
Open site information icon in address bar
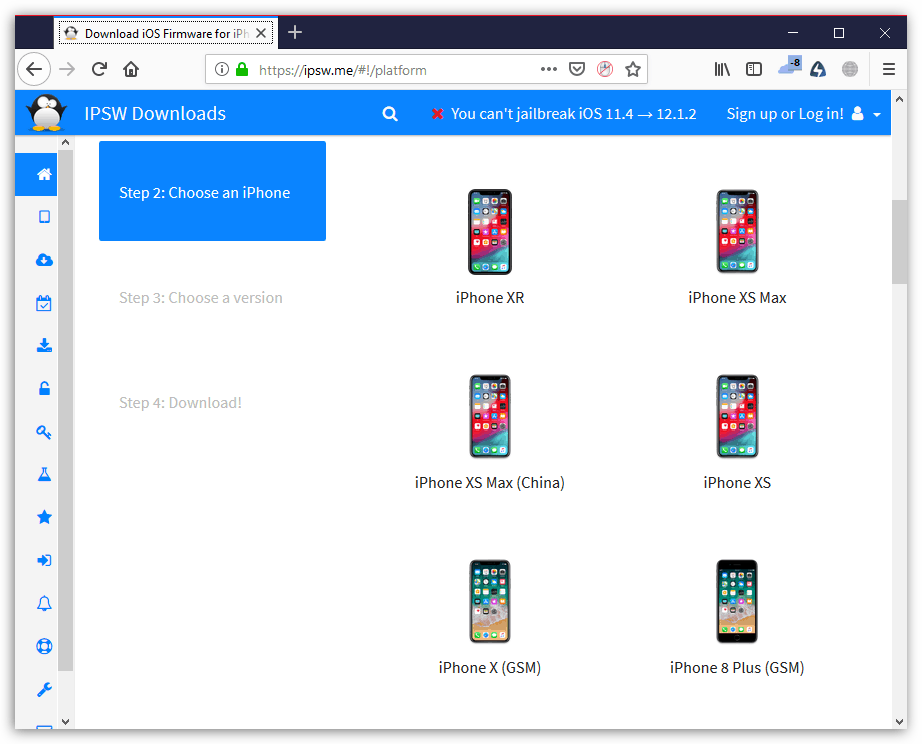point(222,69)
